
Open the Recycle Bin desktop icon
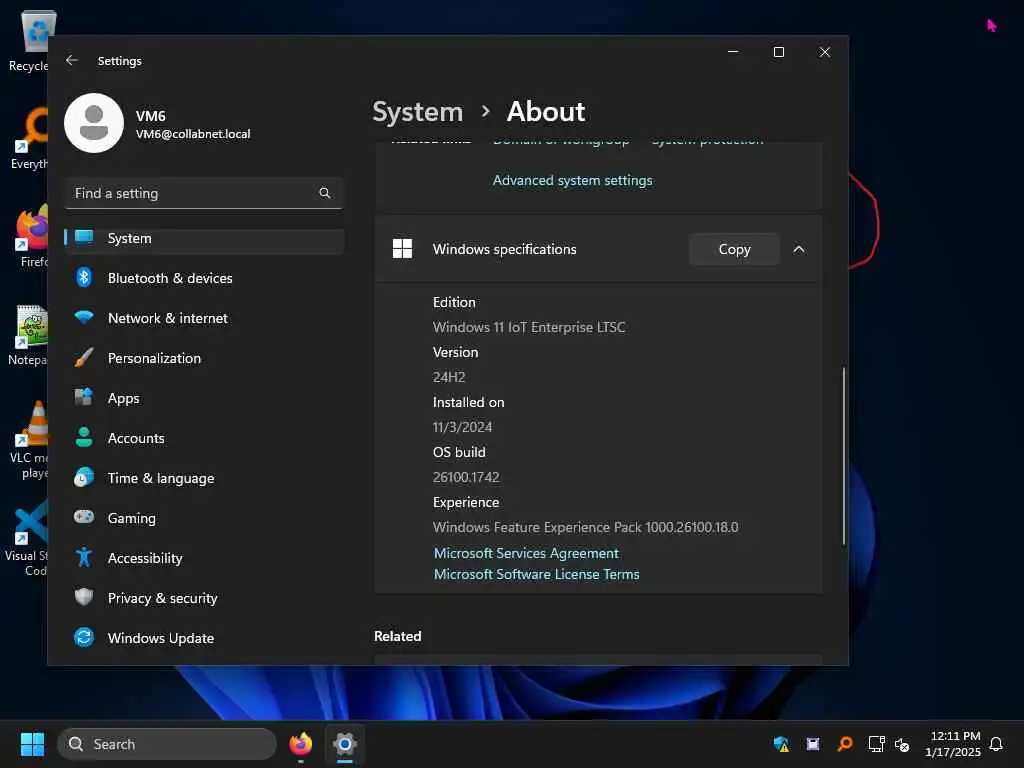click(x=29, y=41)
